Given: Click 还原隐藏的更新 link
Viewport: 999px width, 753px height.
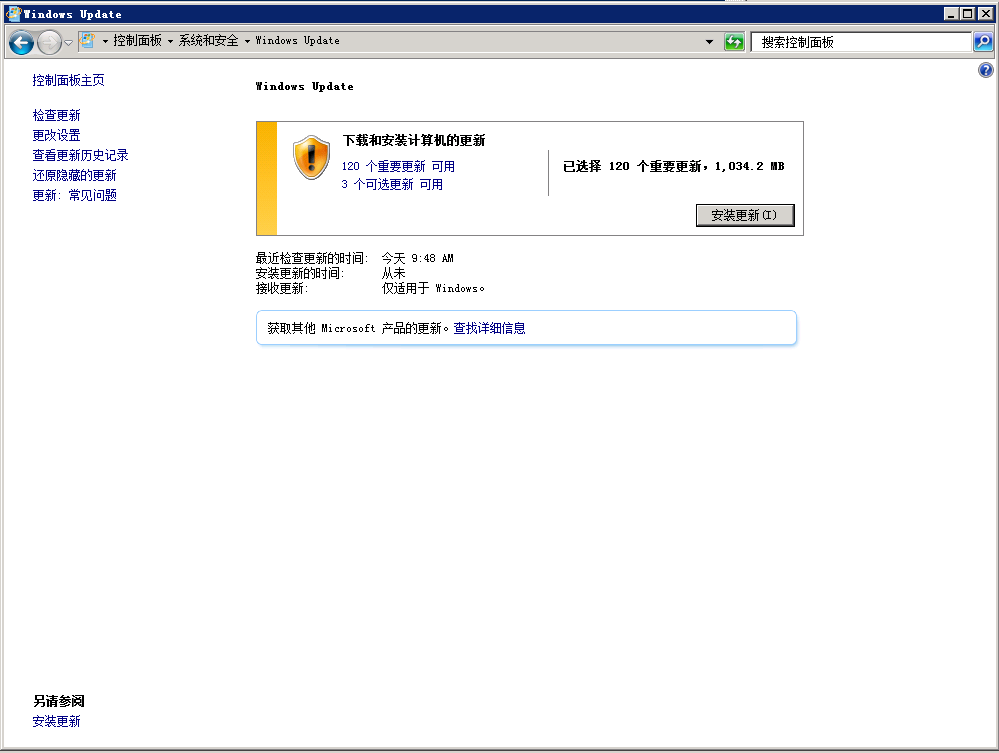Looking at the screenshot, I should [x=74, y=175].
